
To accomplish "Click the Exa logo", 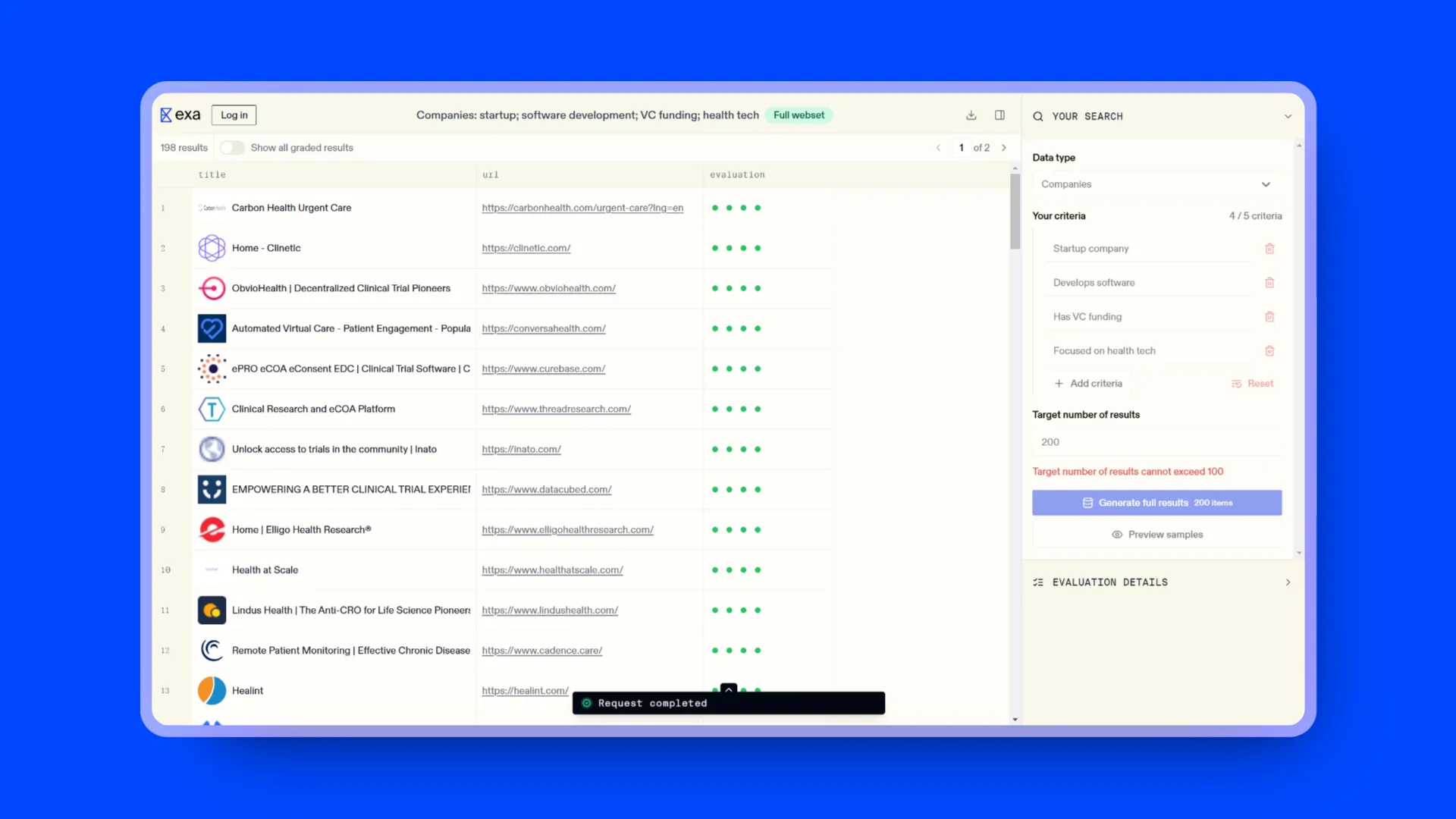I will (180, 115).
